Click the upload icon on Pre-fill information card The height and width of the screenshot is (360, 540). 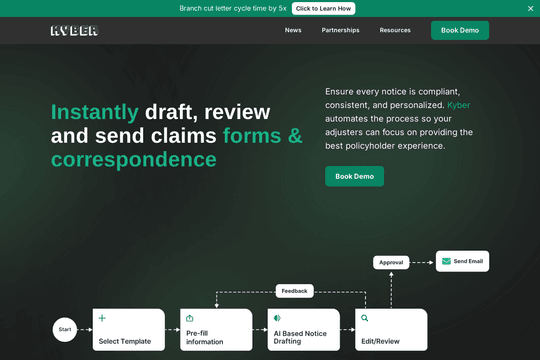[x=189, y=318]
